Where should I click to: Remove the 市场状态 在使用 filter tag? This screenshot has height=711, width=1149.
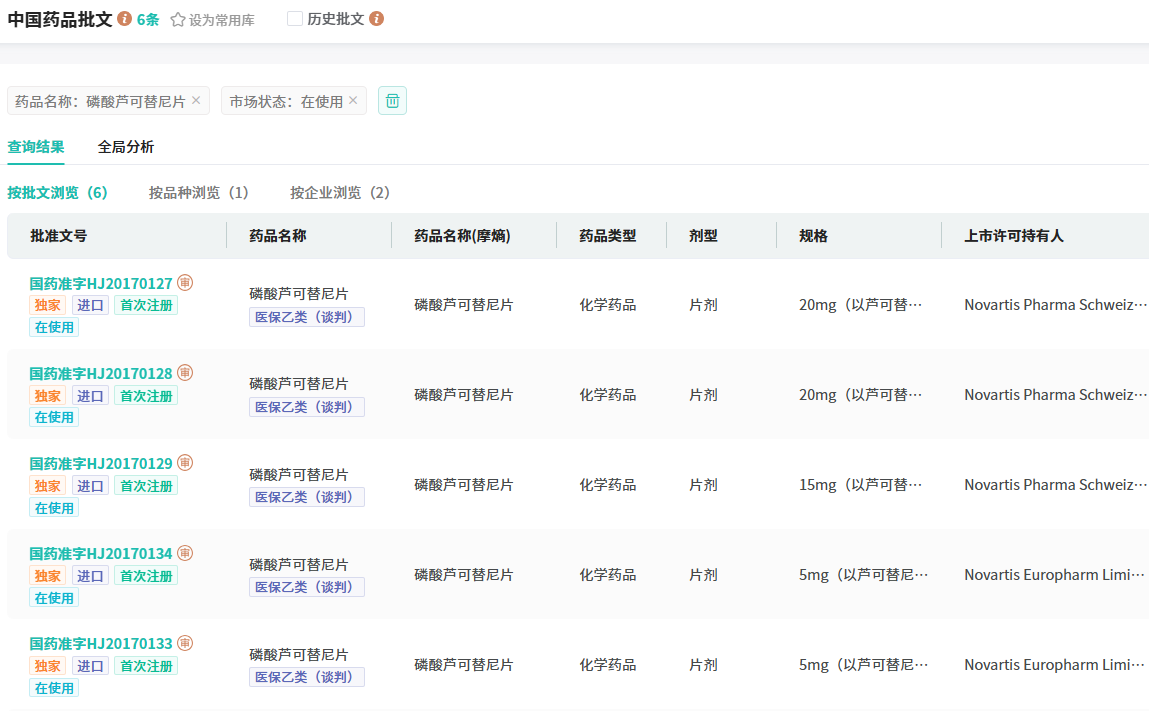353,101
